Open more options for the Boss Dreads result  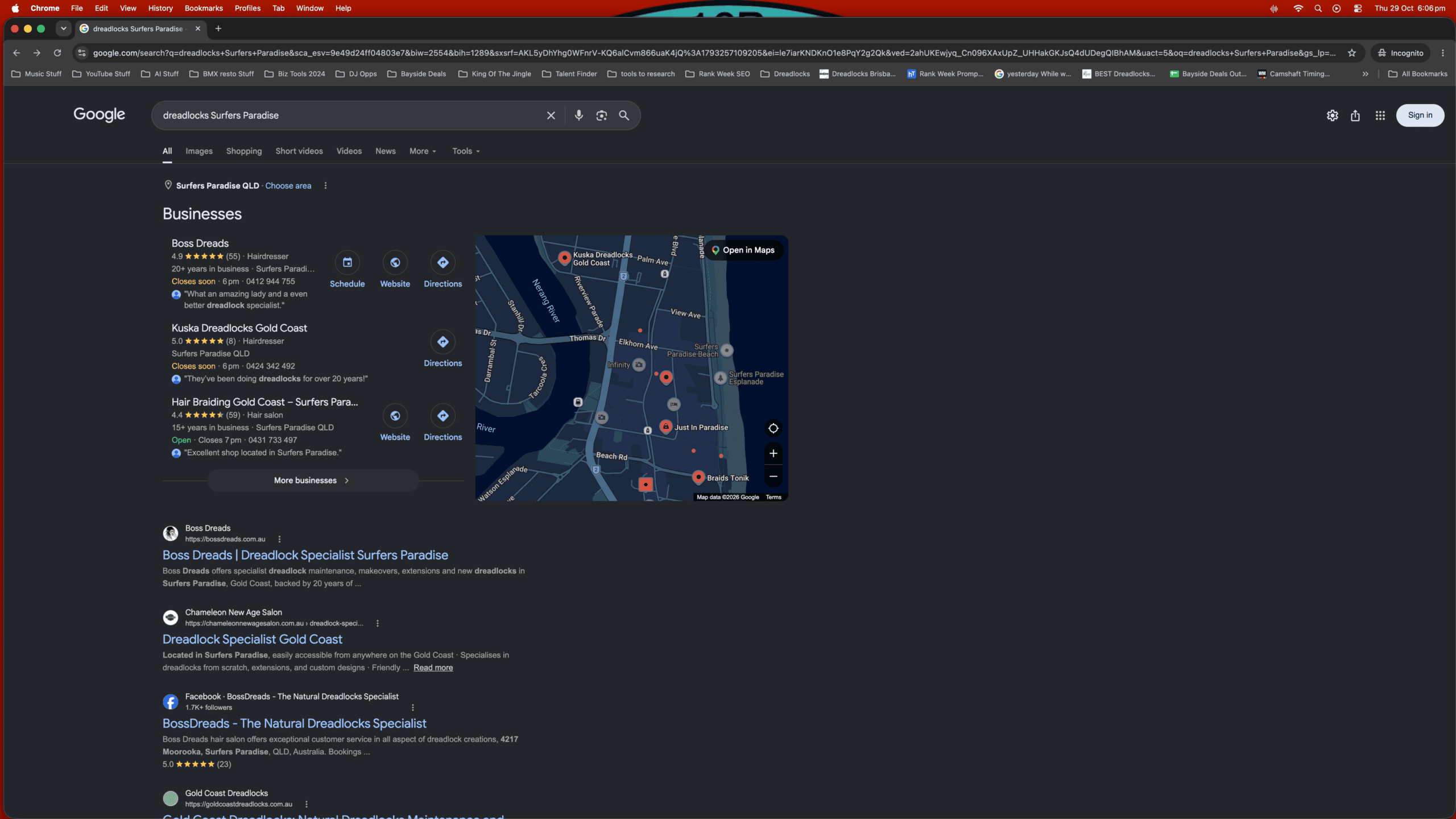pyautogui.click(x=279, y=539)
